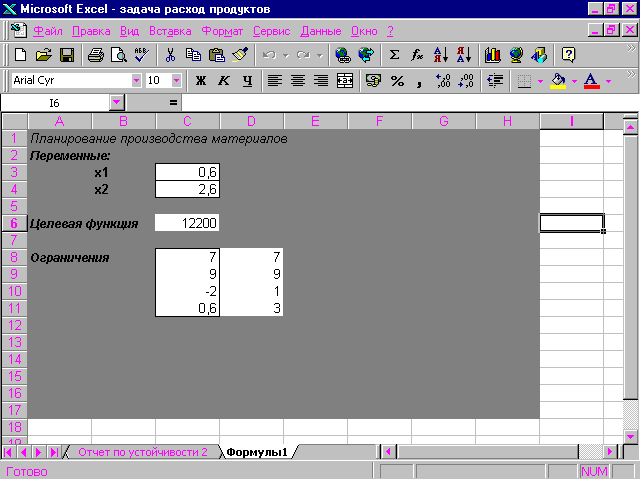Expand the font size 10 dropdown
Viewport: 640px width, 480px height.
point(176,80)
